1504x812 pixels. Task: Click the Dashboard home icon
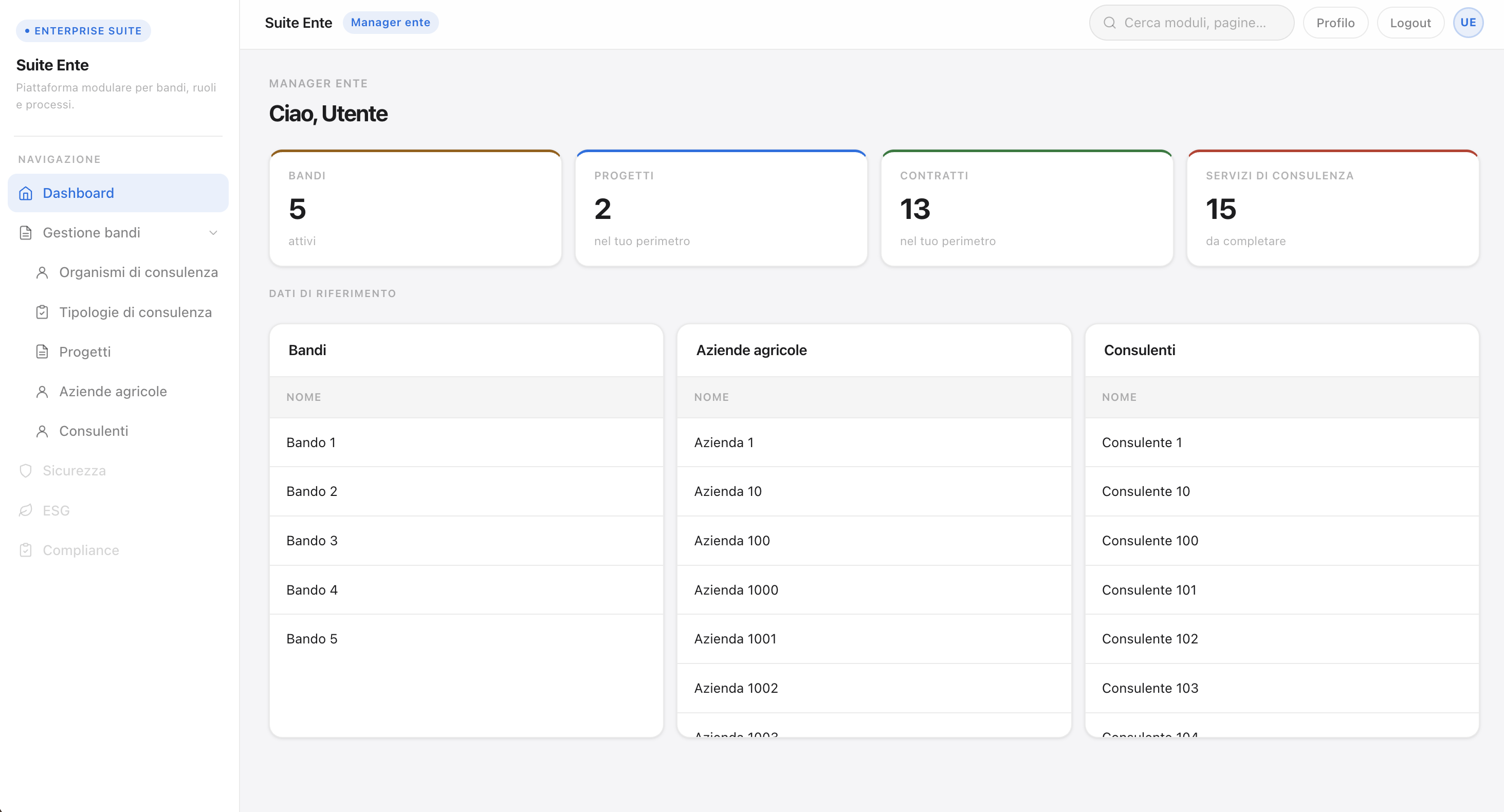tap(26, 193)
